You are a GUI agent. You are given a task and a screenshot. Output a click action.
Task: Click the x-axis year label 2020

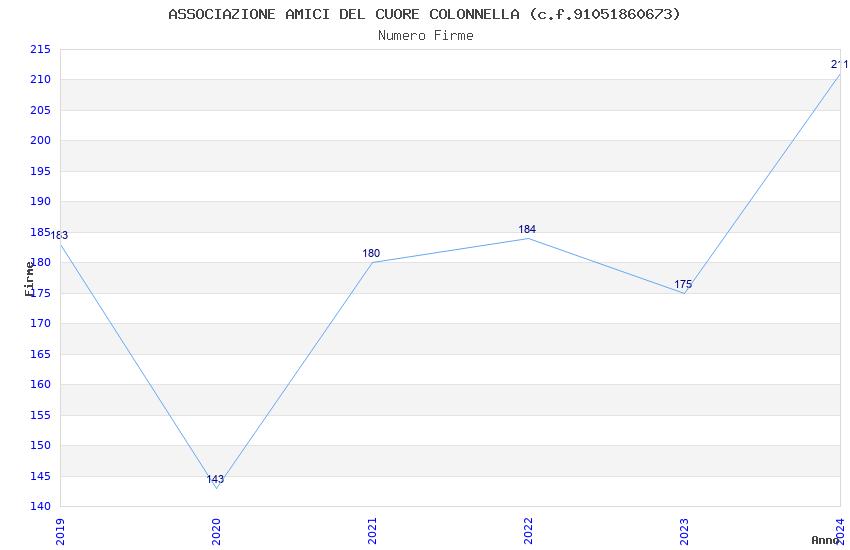(x=216, y=531)
